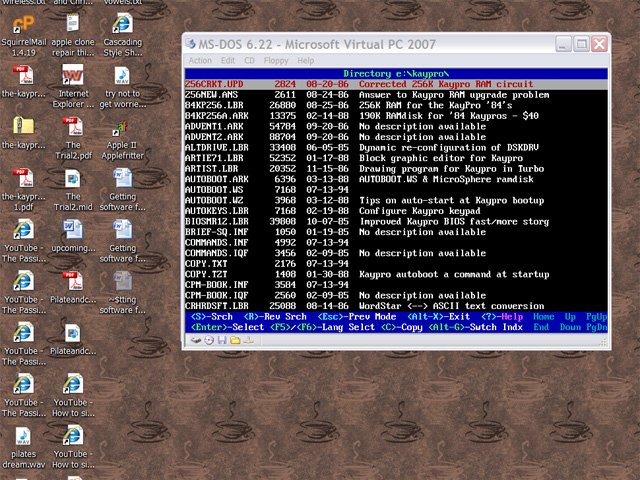Click the BIOSMR12.LBR file row

tap(396, 222)
